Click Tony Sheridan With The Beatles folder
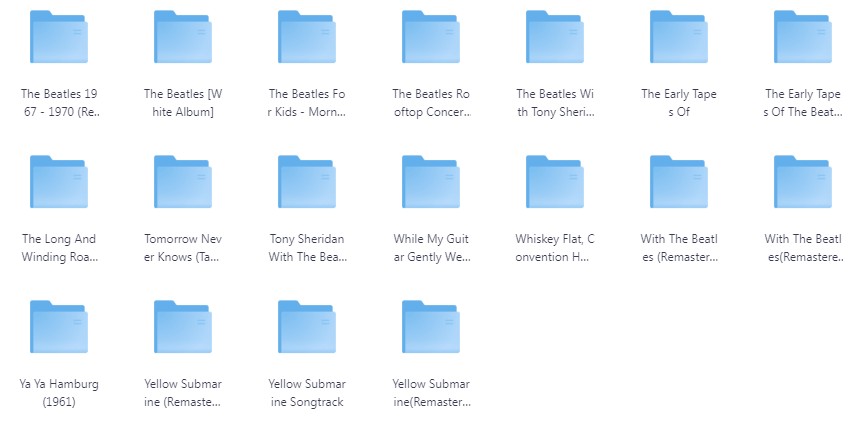Viewport: 860px width, 421px height. coord(307,181)
